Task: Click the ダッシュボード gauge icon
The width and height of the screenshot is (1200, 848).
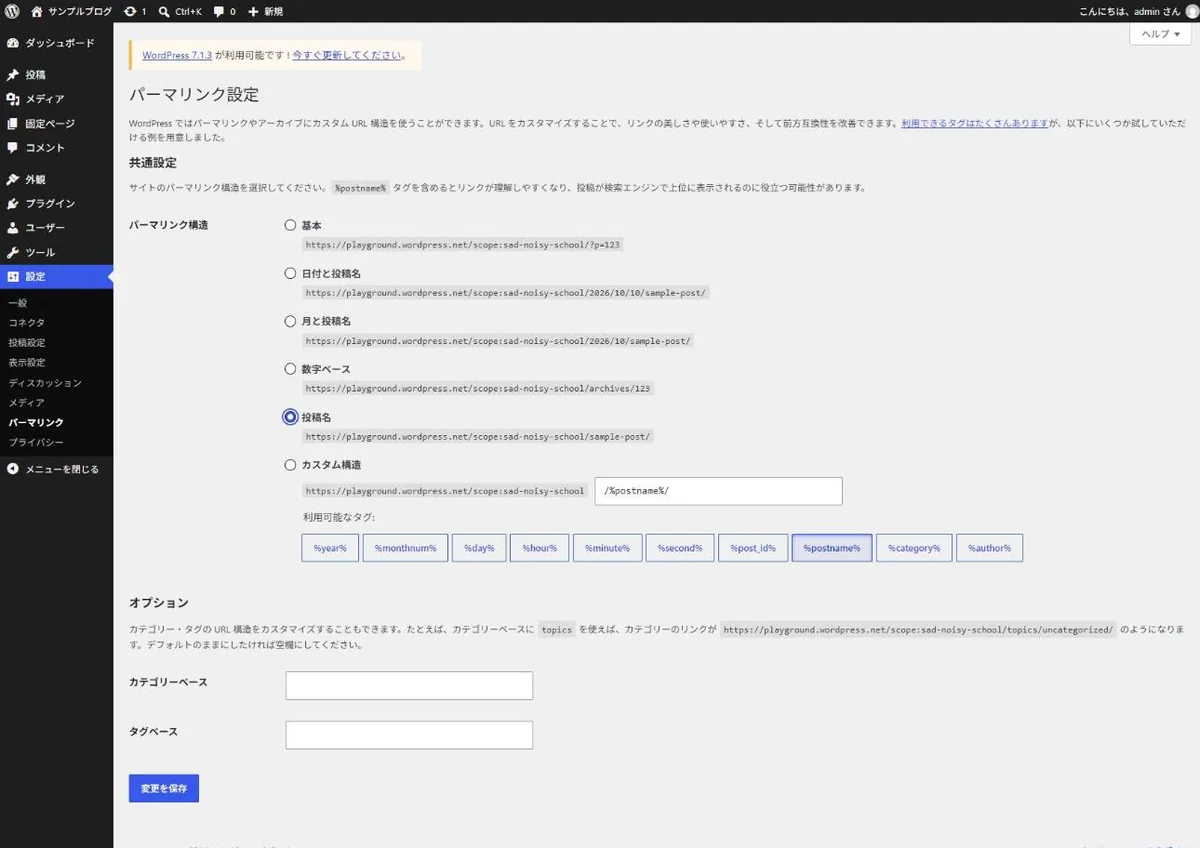Action: point(12,43)
